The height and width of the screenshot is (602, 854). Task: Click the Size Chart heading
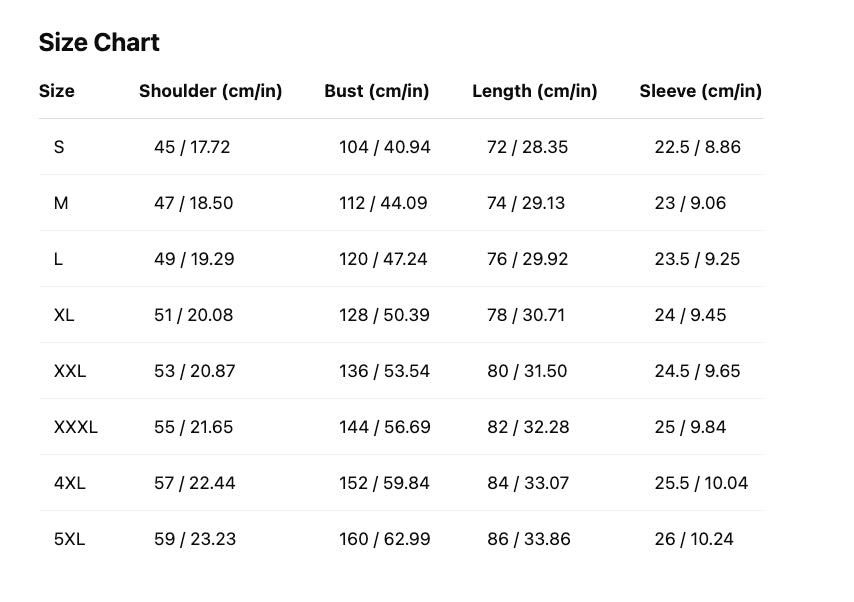(x=99, y=43)
